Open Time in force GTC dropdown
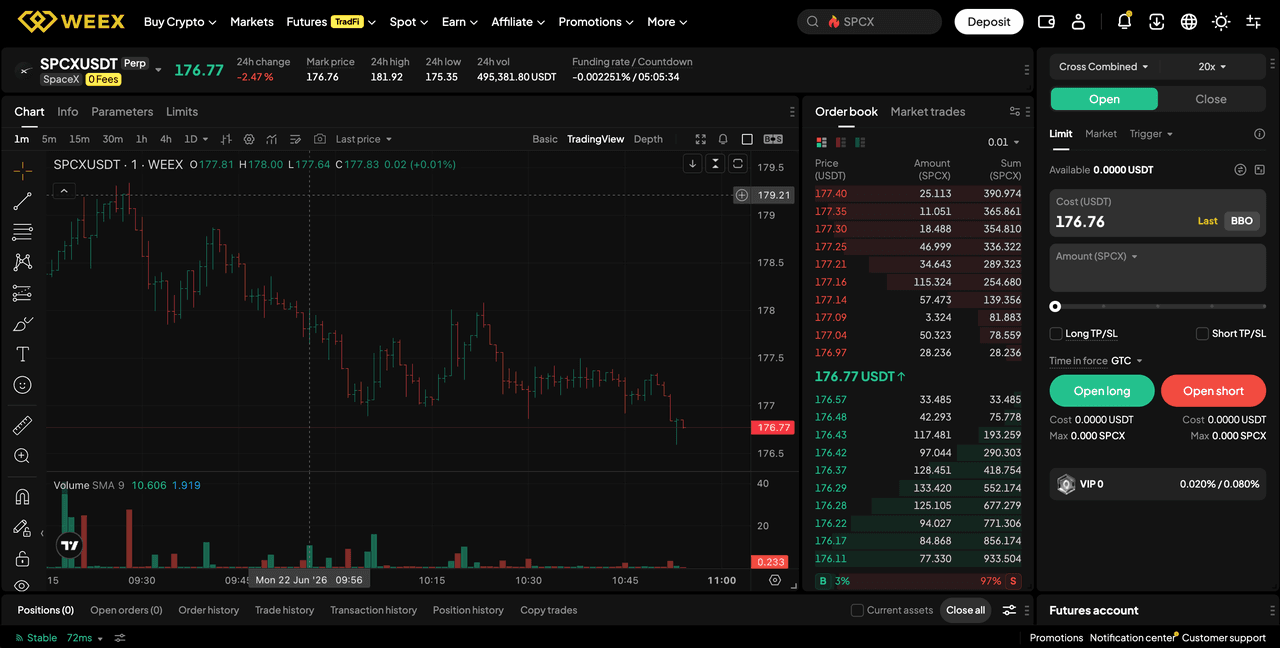This screenshot has height=648, width=1280. pos(1127,361)
